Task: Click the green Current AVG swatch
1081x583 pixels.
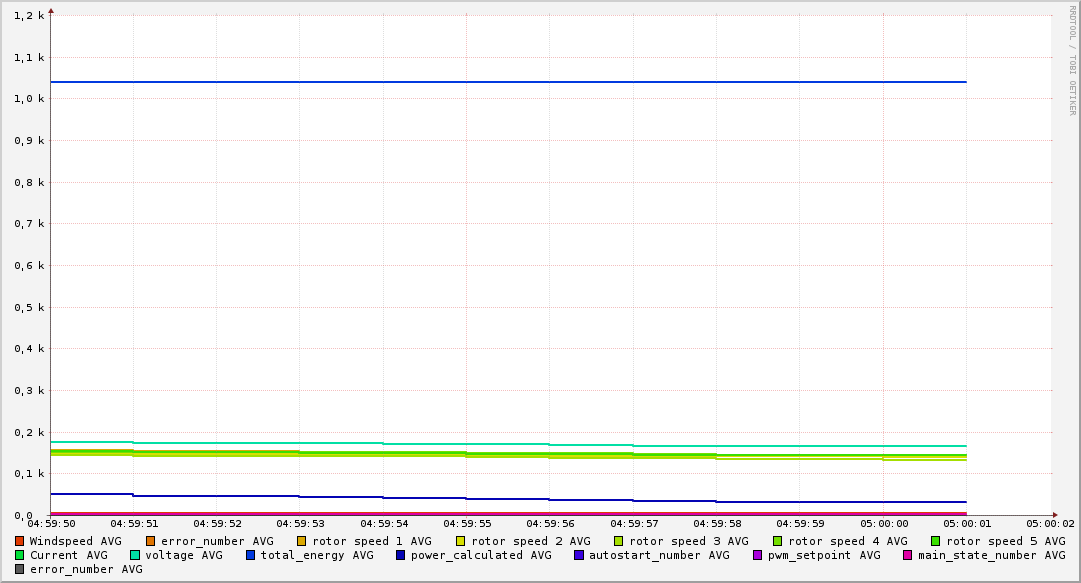Action: pyautogui.click(x=19, y=555)
